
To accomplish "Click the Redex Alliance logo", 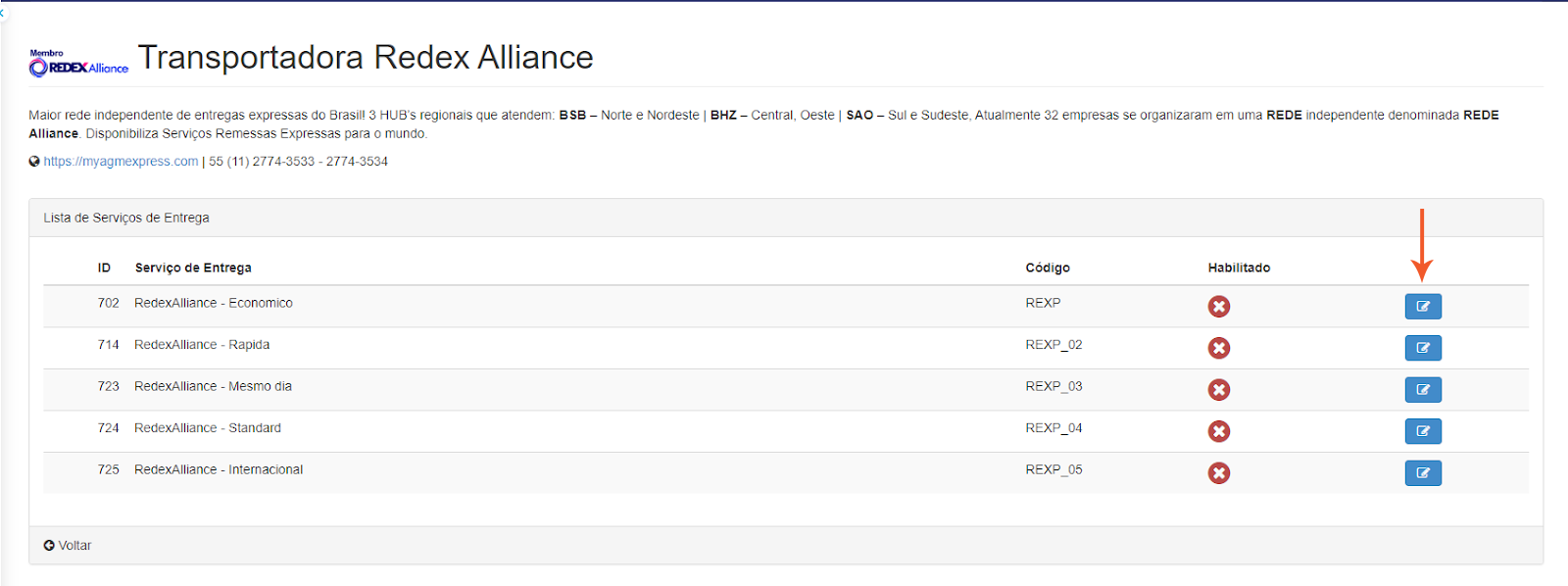I will click(x=78, y=64).
